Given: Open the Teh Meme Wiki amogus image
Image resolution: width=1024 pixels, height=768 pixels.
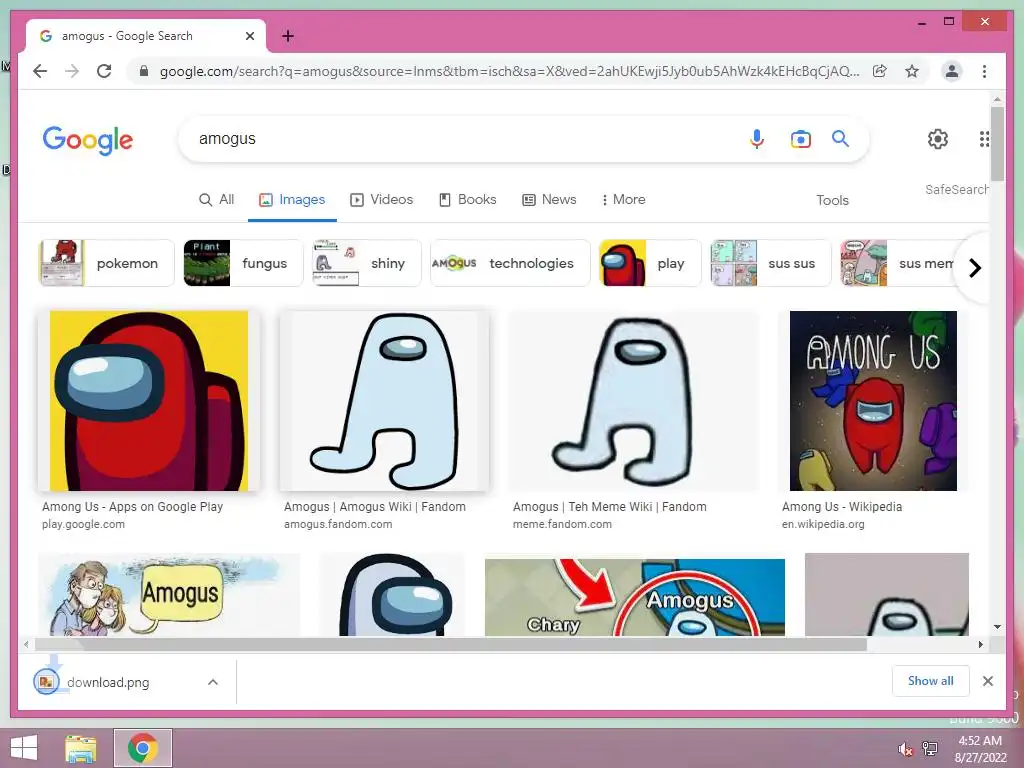Looking at the screenshot, I should [633, 401].
